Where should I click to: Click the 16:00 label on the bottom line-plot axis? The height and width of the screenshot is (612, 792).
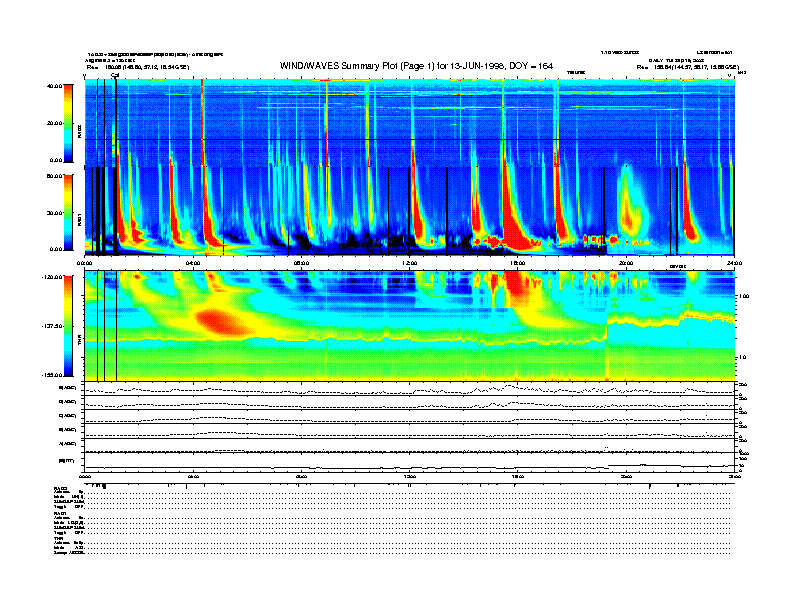click(518, 476)
